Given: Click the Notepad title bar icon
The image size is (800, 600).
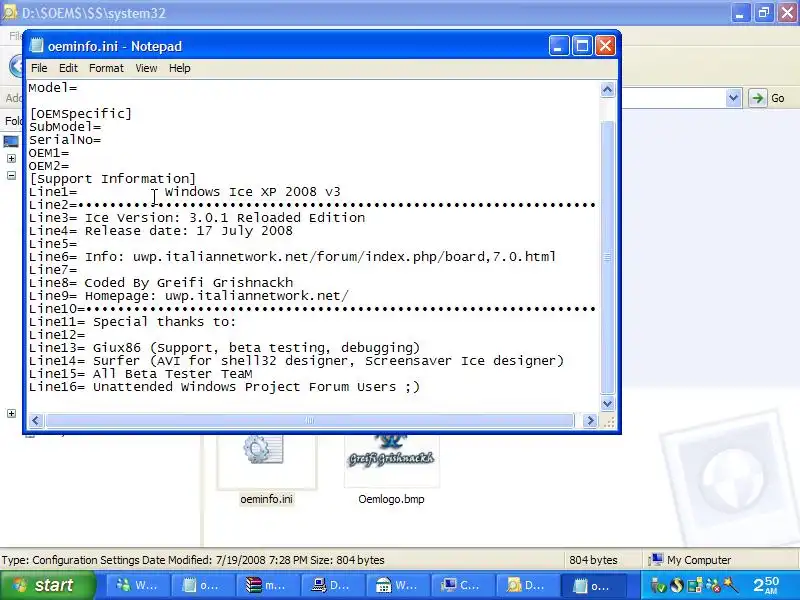Looking at the screenshot, I should click(36, 46).
